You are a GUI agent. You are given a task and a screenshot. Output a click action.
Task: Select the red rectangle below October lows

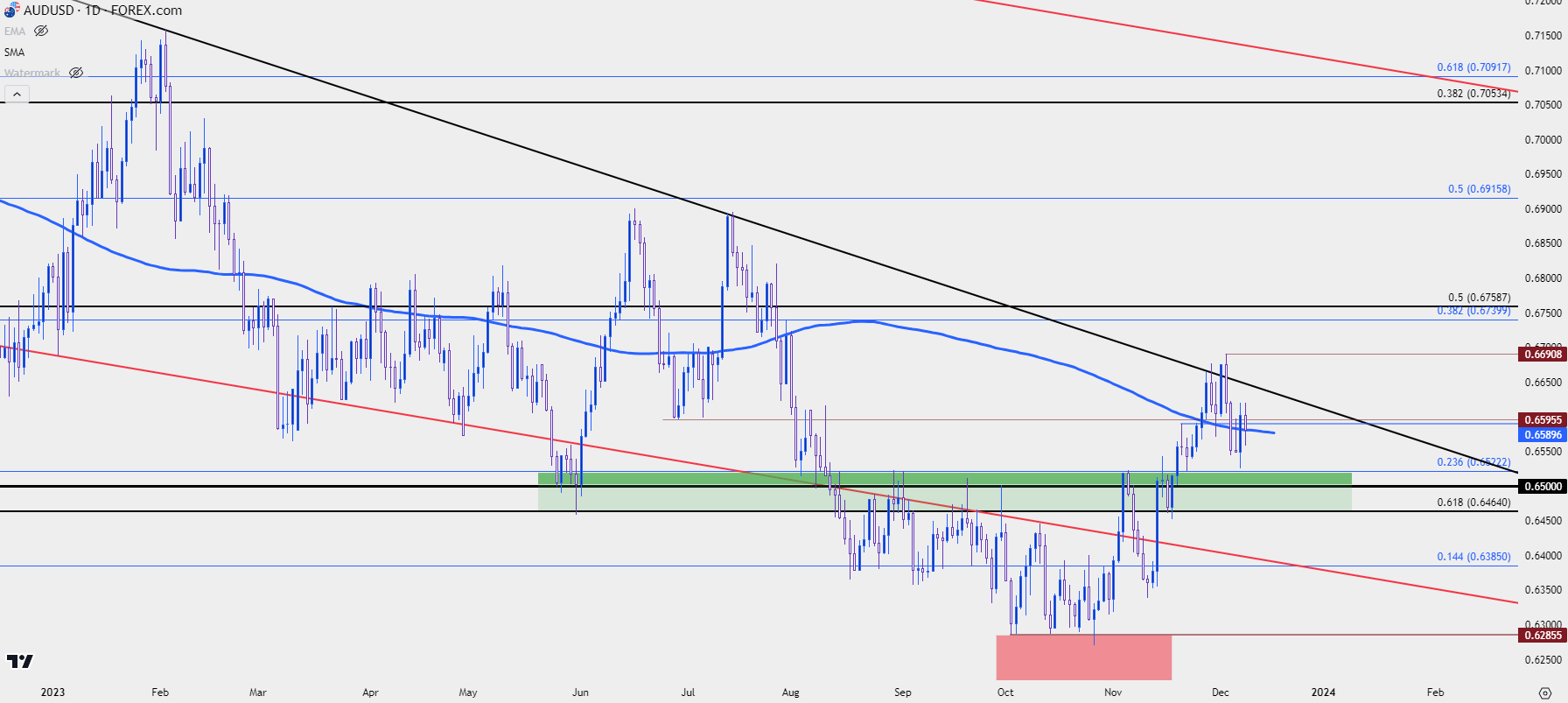tap(1083, 657)
